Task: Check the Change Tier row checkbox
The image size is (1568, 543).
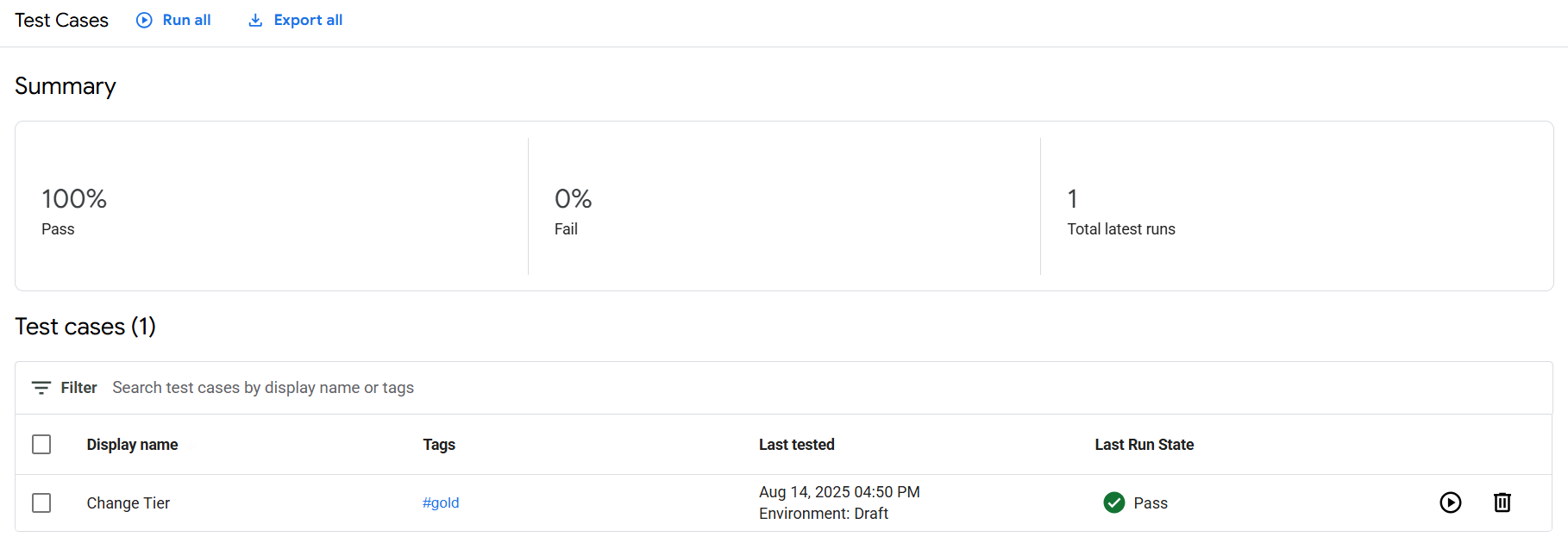Action: click(41, 502)
